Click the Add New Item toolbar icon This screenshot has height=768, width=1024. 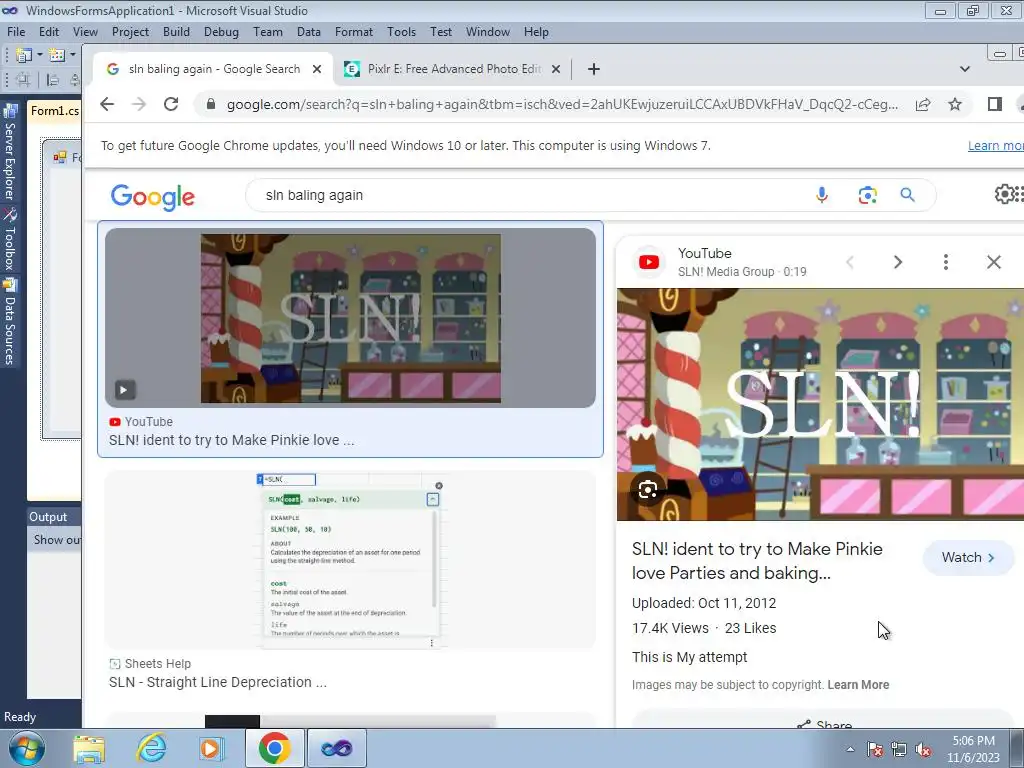57,56
